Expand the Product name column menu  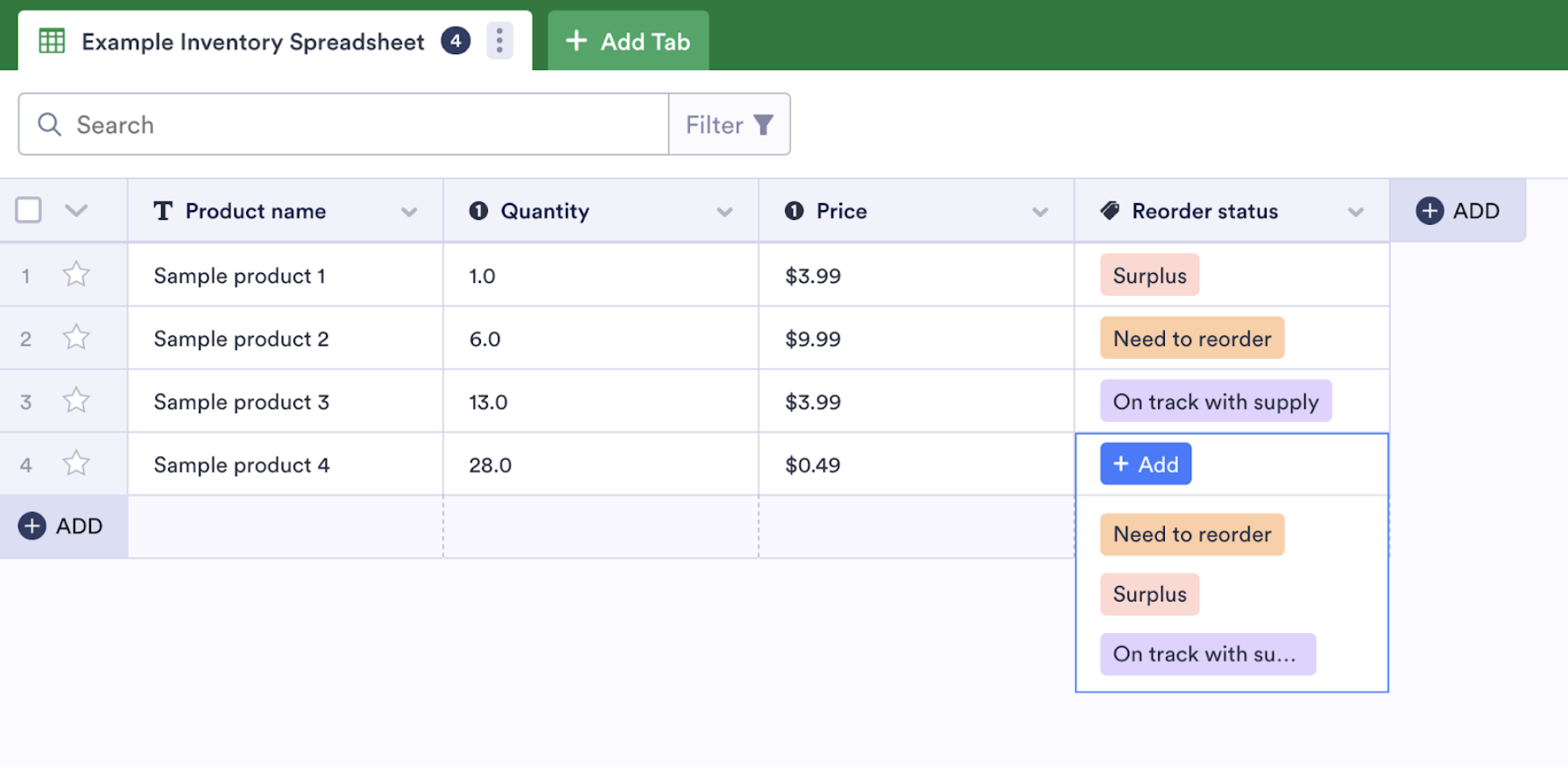pos(409,212)
